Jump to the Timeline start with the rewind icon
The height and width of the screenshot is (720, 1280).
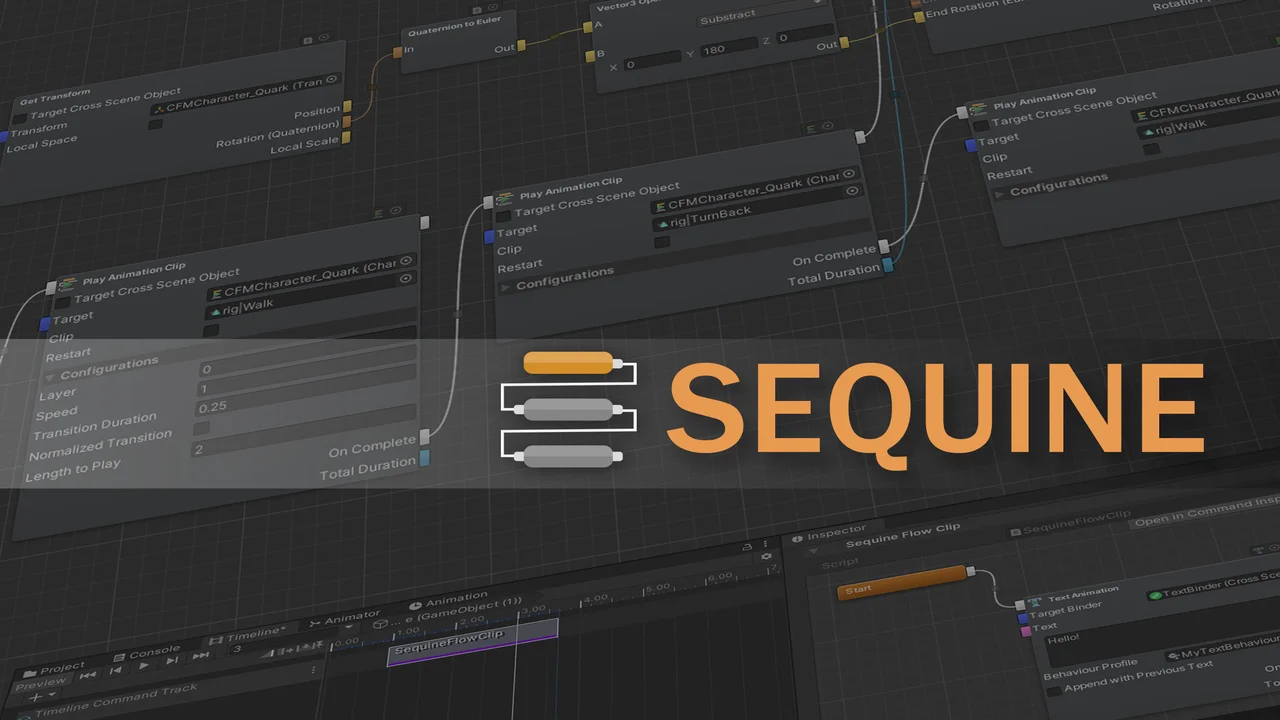pos(88,675)
